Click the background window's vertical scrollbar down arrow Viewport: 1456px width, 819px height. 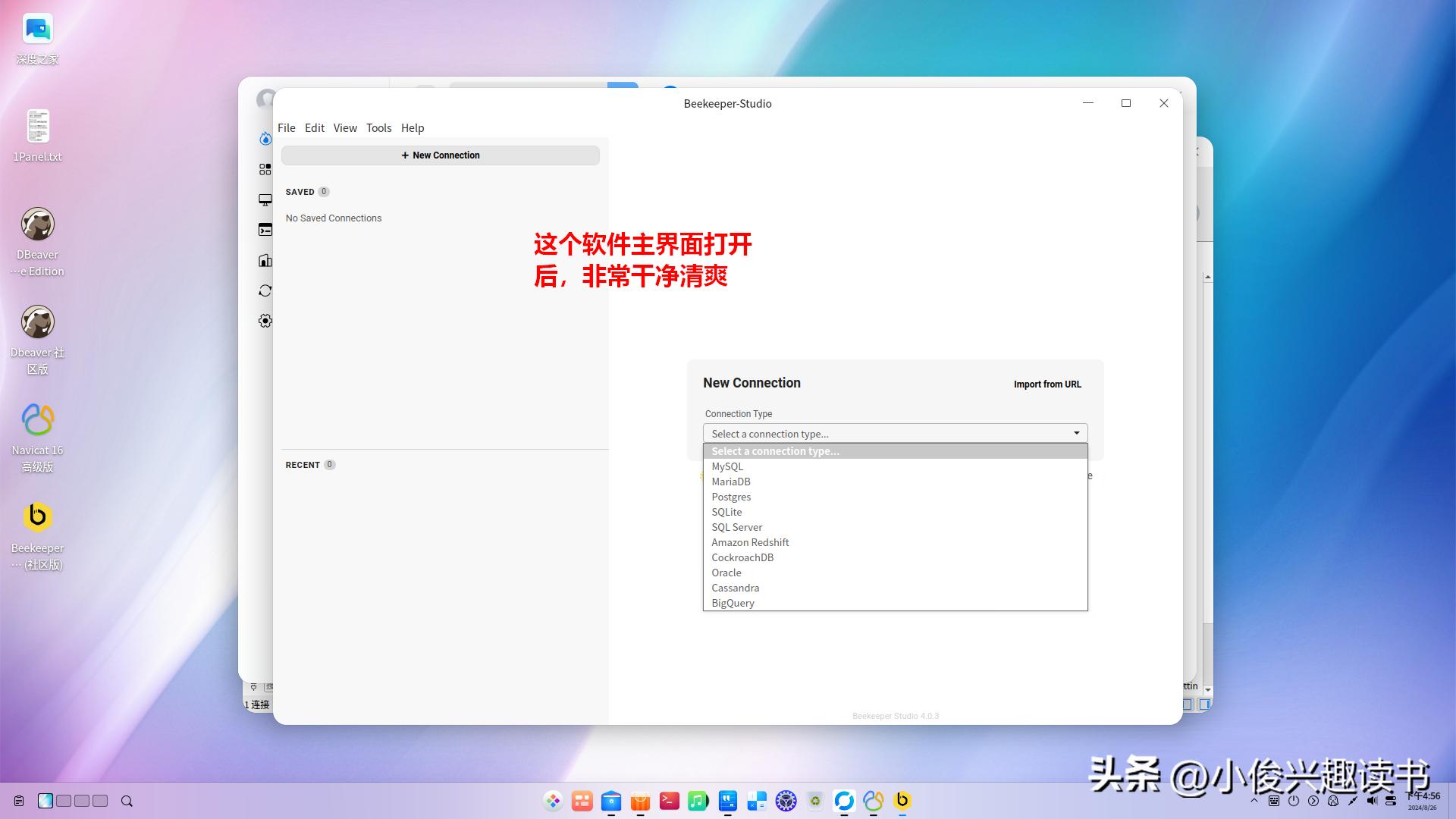point(1208,691)
